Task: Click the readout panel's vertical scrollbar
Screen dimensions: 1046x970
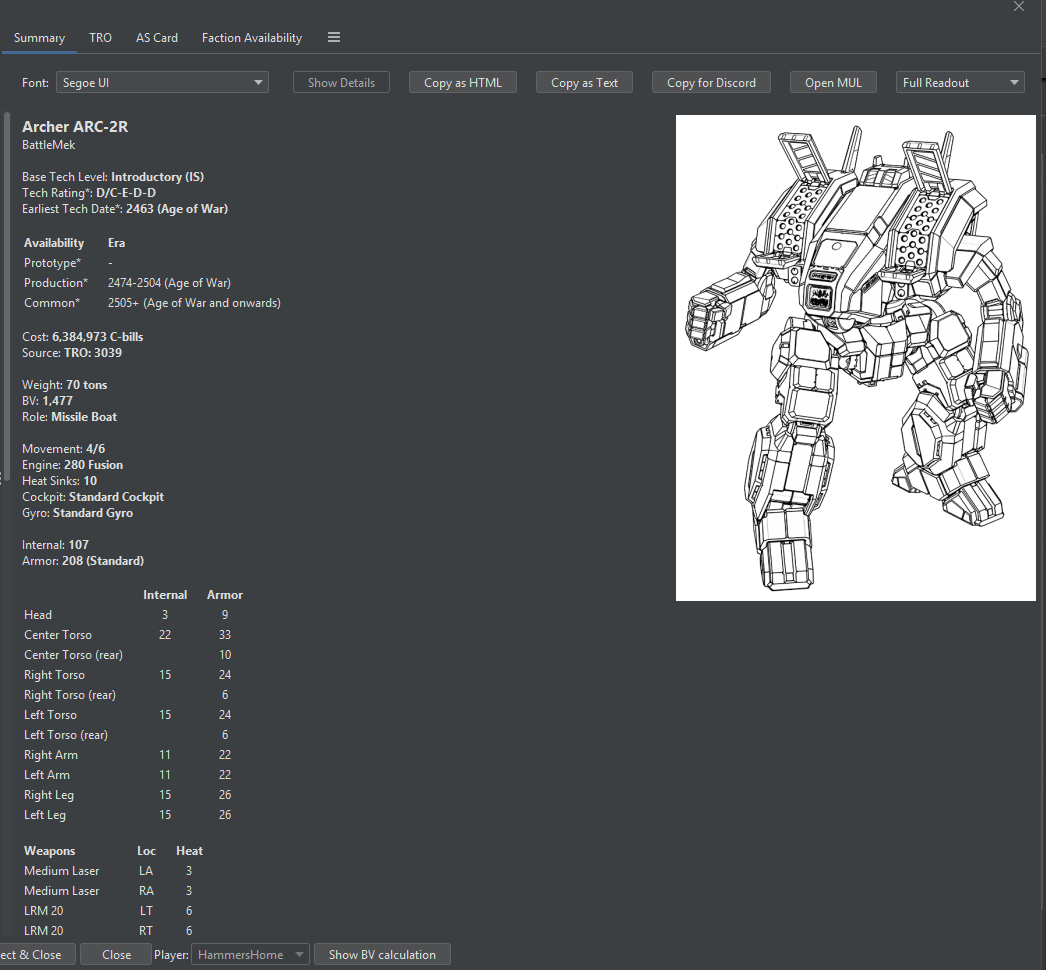Action: pyautogui.click(x=7, y=294)
